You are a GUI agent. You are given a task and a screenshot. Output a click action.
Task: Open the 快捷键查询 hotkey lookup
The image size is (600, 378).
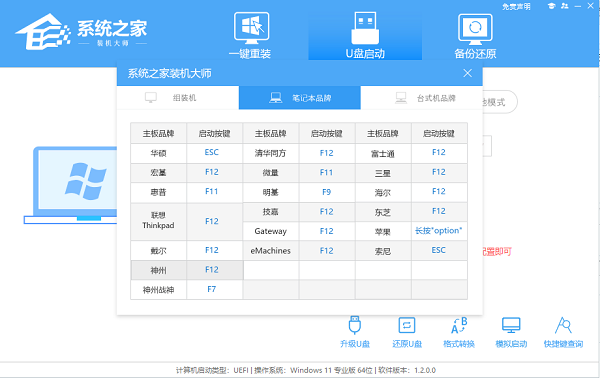point(563,332)
